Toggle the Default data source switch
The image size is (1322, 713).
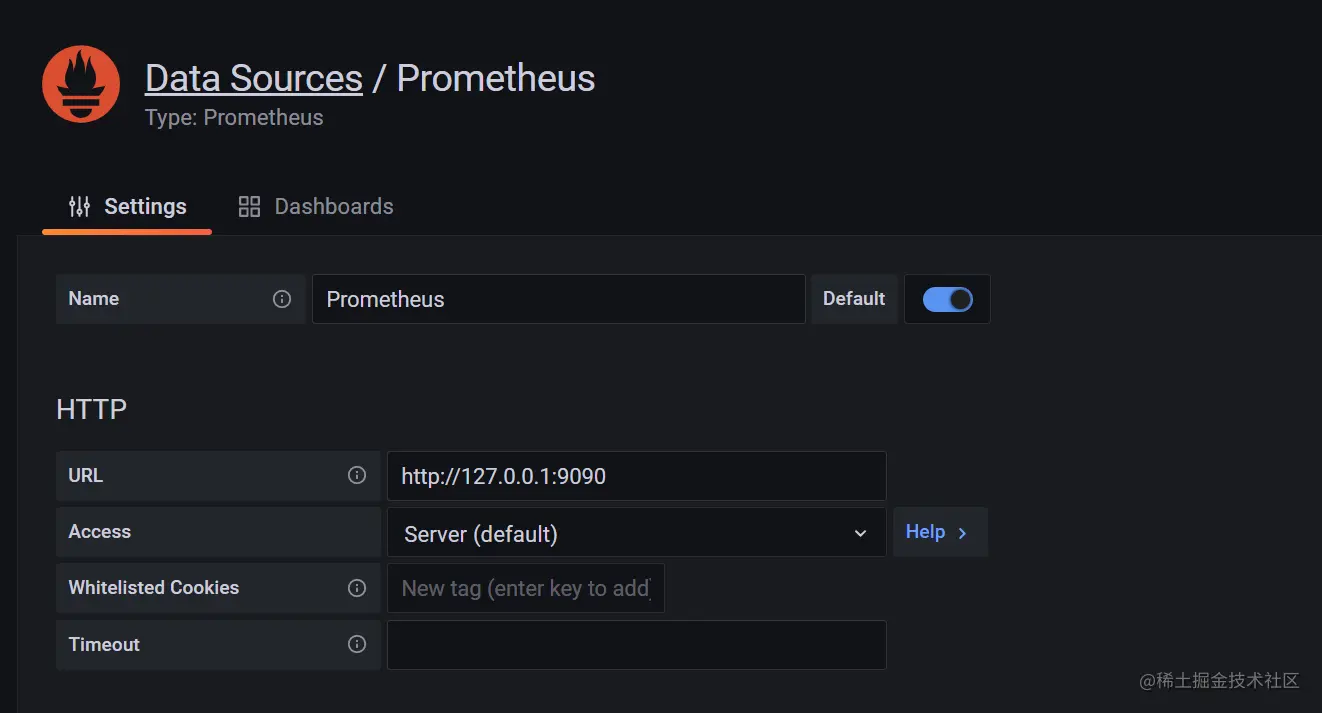[947, 299]
